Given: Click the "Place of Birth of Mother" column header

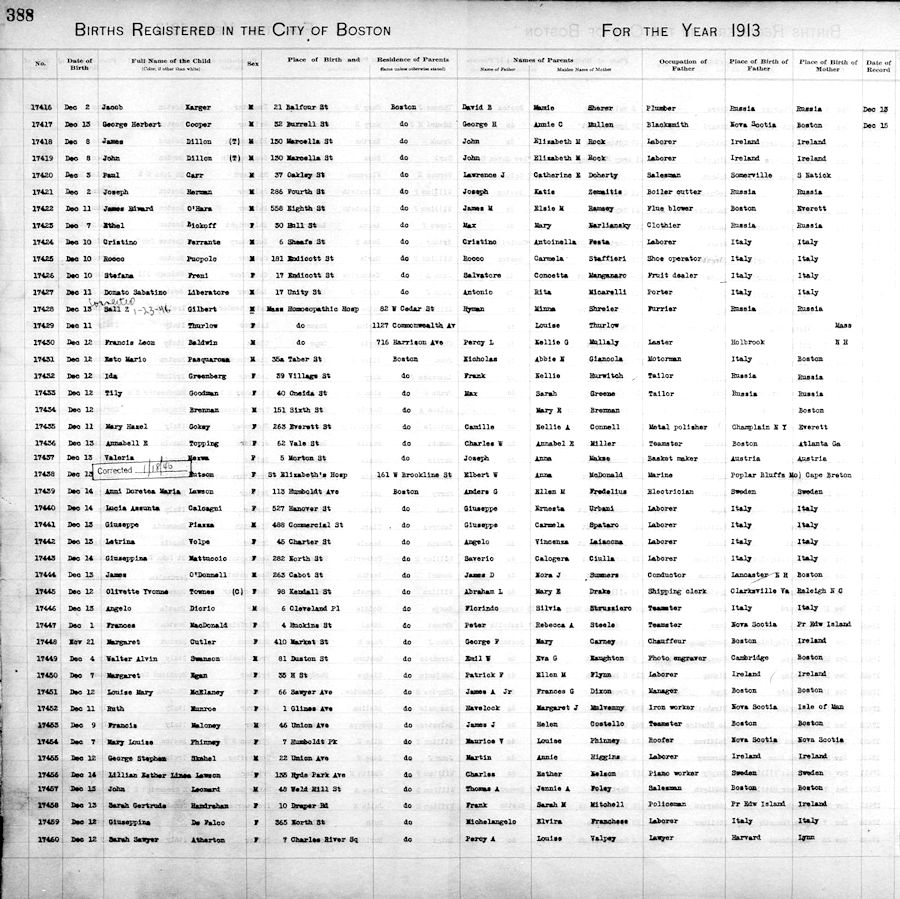Looking at the screenshot, I should (x=828, y=65).
